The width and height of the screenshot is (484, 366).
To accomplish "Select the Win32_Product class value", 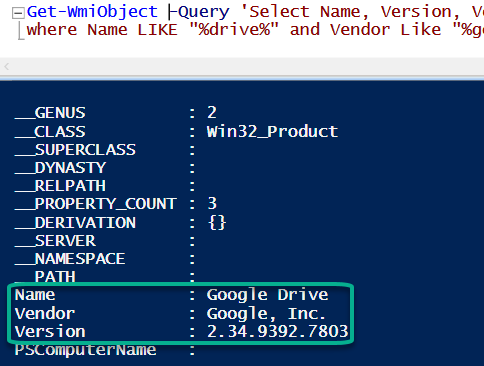I will point(272,131).
